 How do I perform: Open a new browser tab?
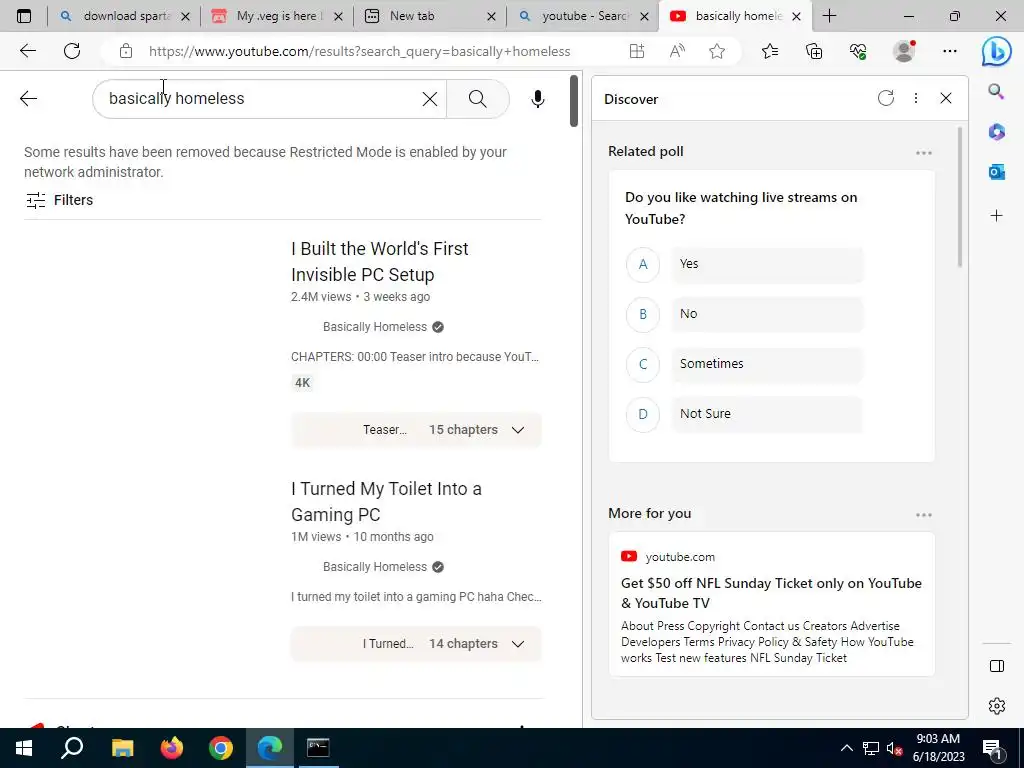click(x=829, y=16)
